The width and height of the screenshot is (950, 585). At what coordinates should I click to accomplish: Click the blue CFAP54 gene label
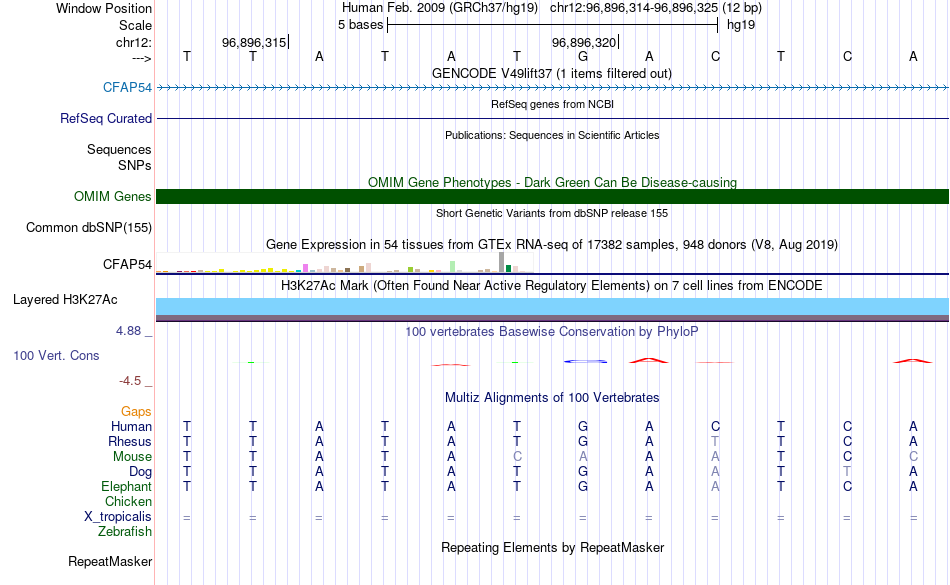(x=127, y=87)
